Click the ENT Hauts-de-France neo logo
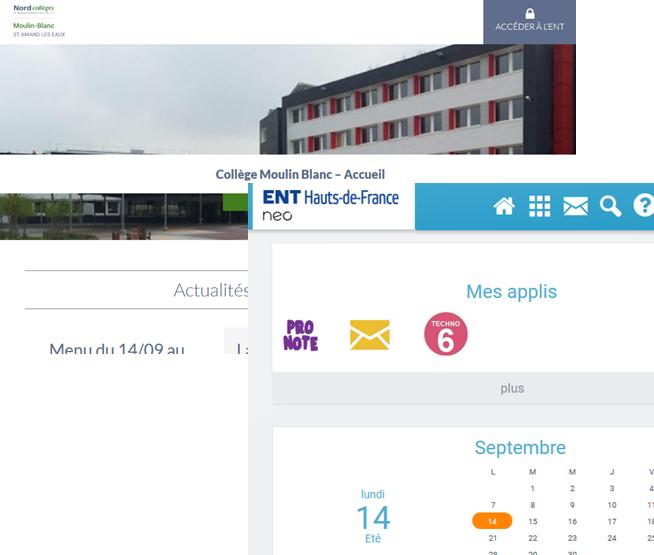 pos(331,205)
